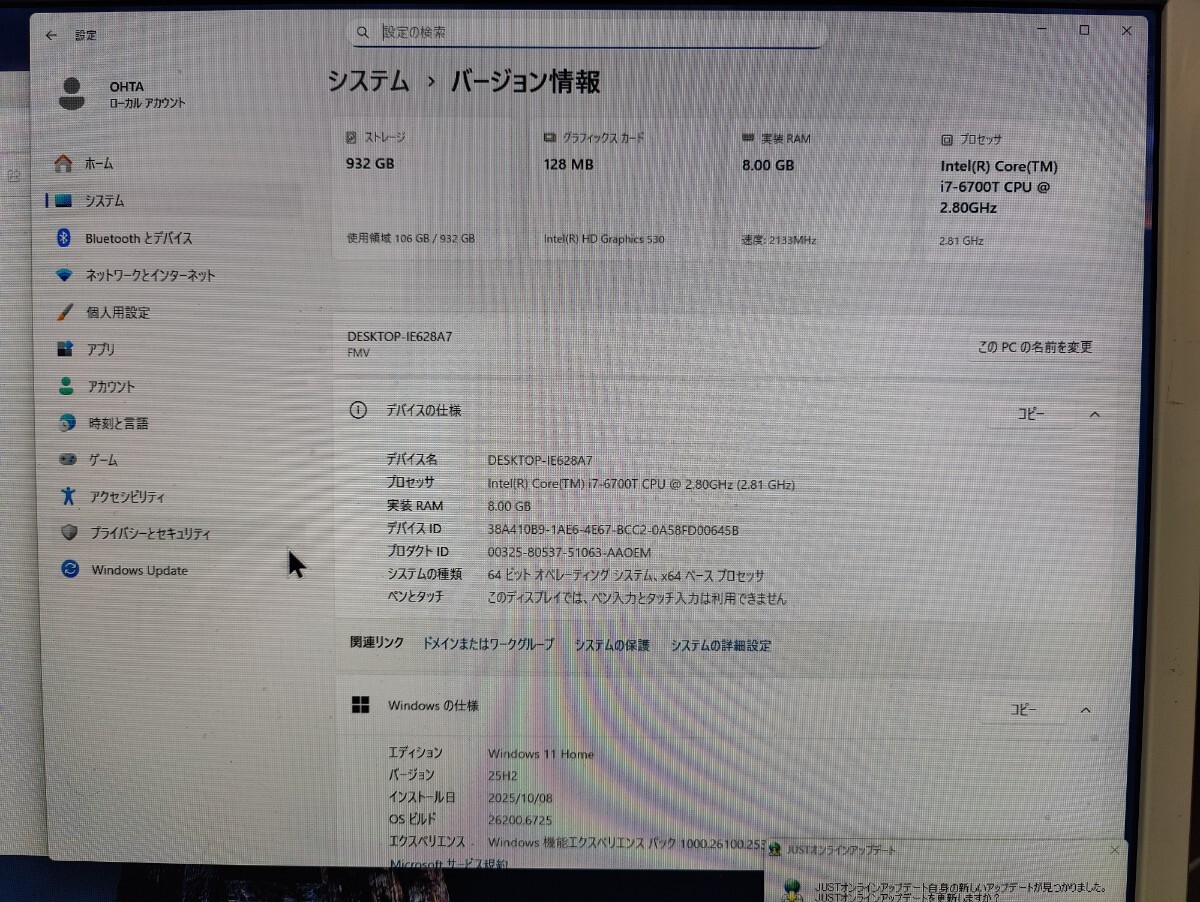Click the Windows Update sync icon

(x=70, y=570)
